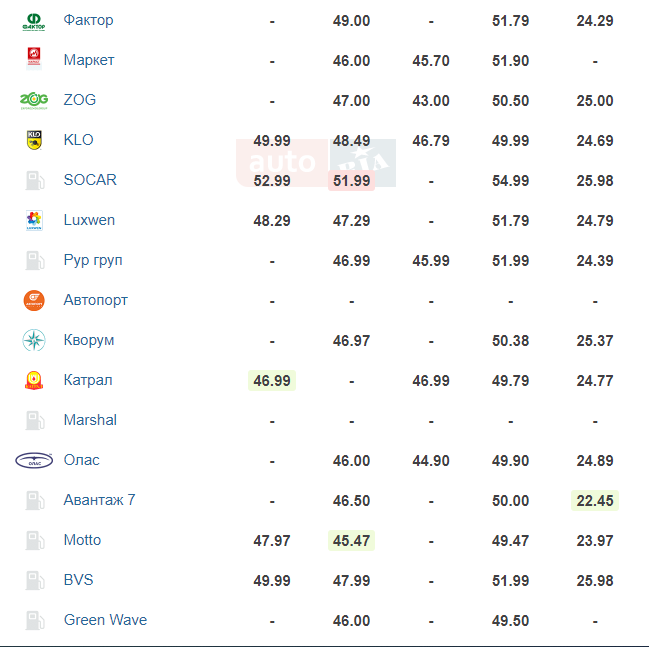Viewport: 649px width, 647px height.
Task: Open the Авантаж 7 link
Action: (99, 500)
